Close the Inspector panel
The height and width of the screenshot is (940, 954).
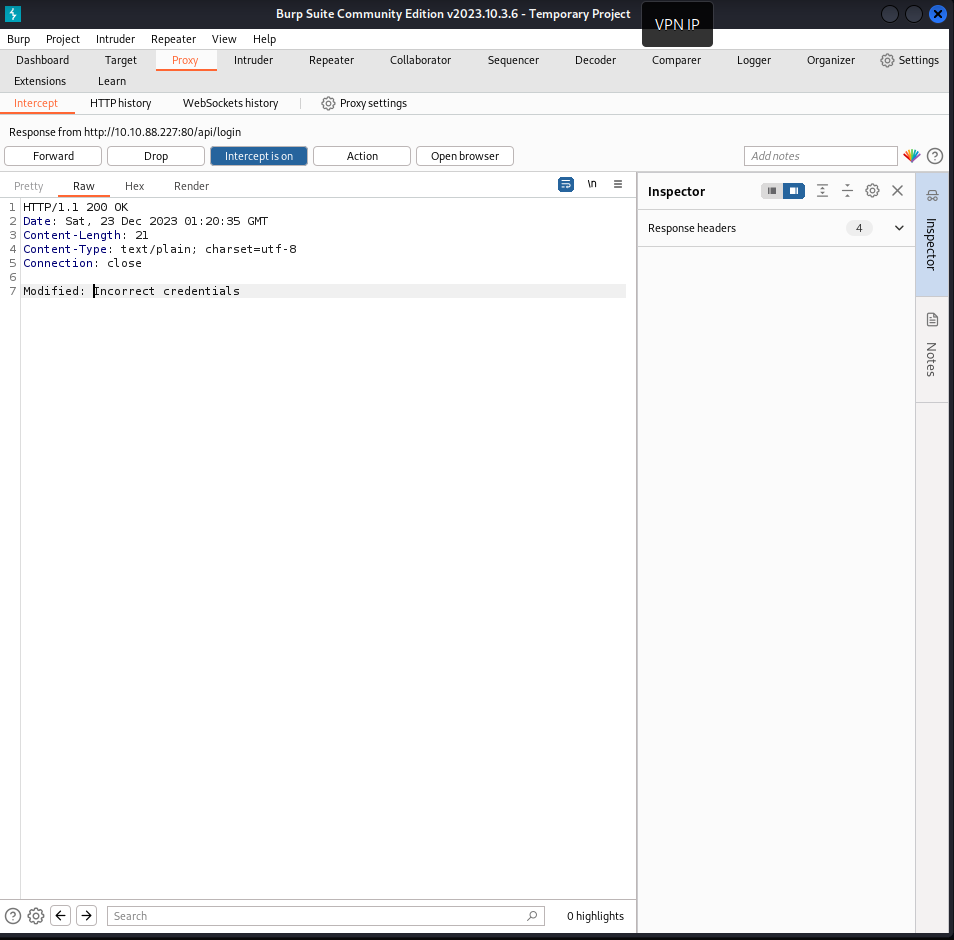pos(897,191)
